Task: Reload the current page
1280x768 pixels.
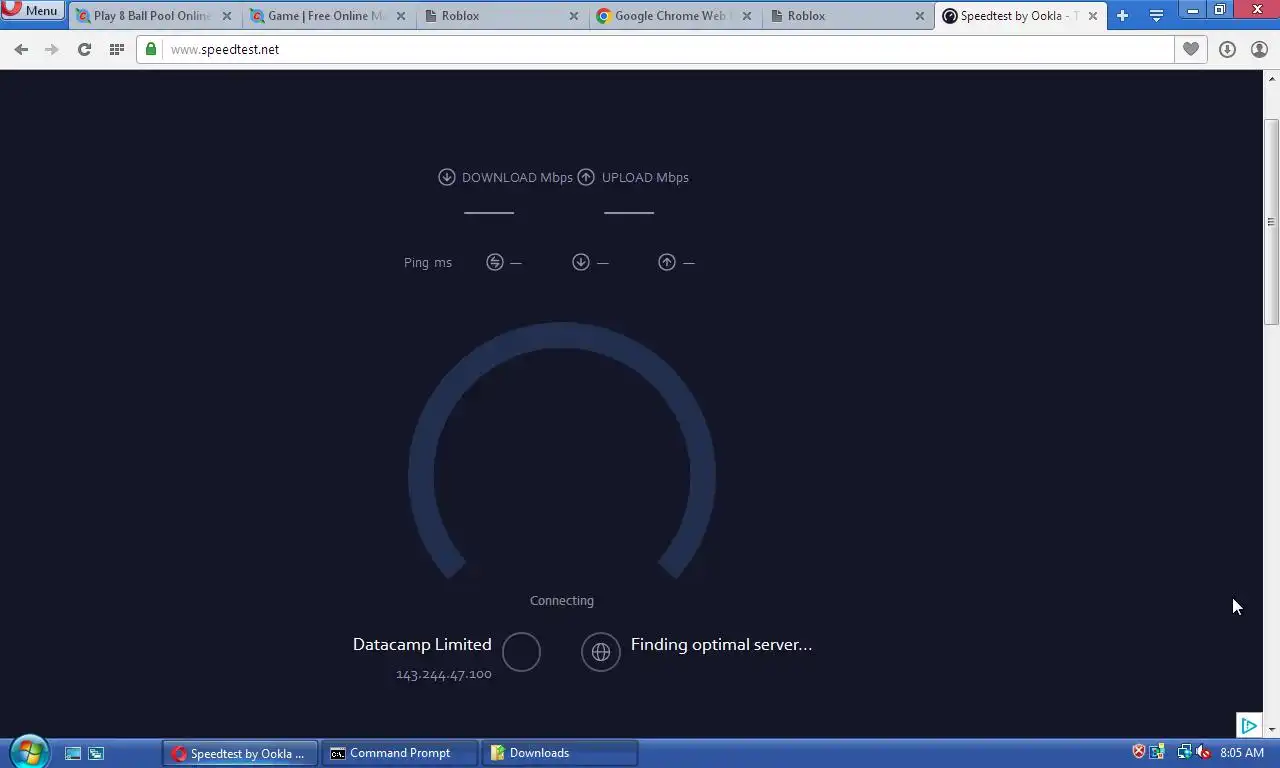Action: [84, 49]
